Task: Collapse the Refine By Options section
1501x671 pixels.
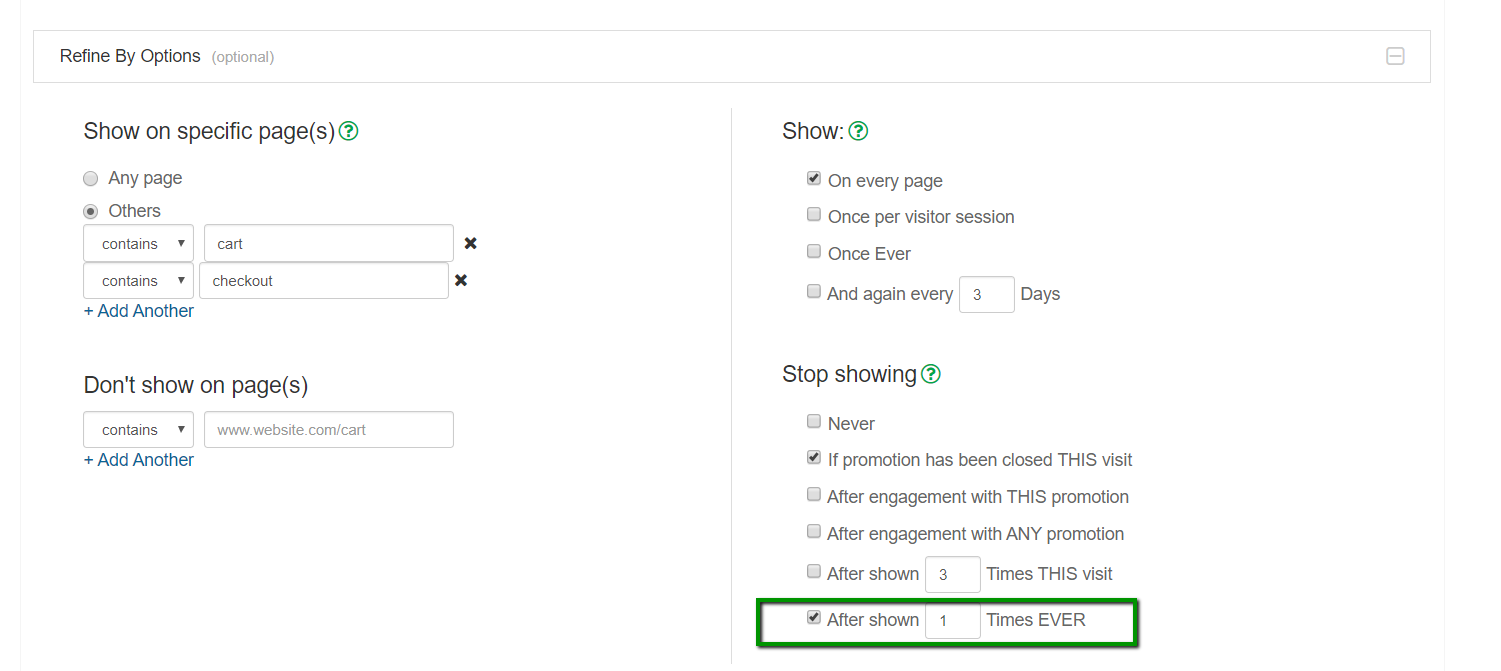Action: click(x=1395, y=56)
